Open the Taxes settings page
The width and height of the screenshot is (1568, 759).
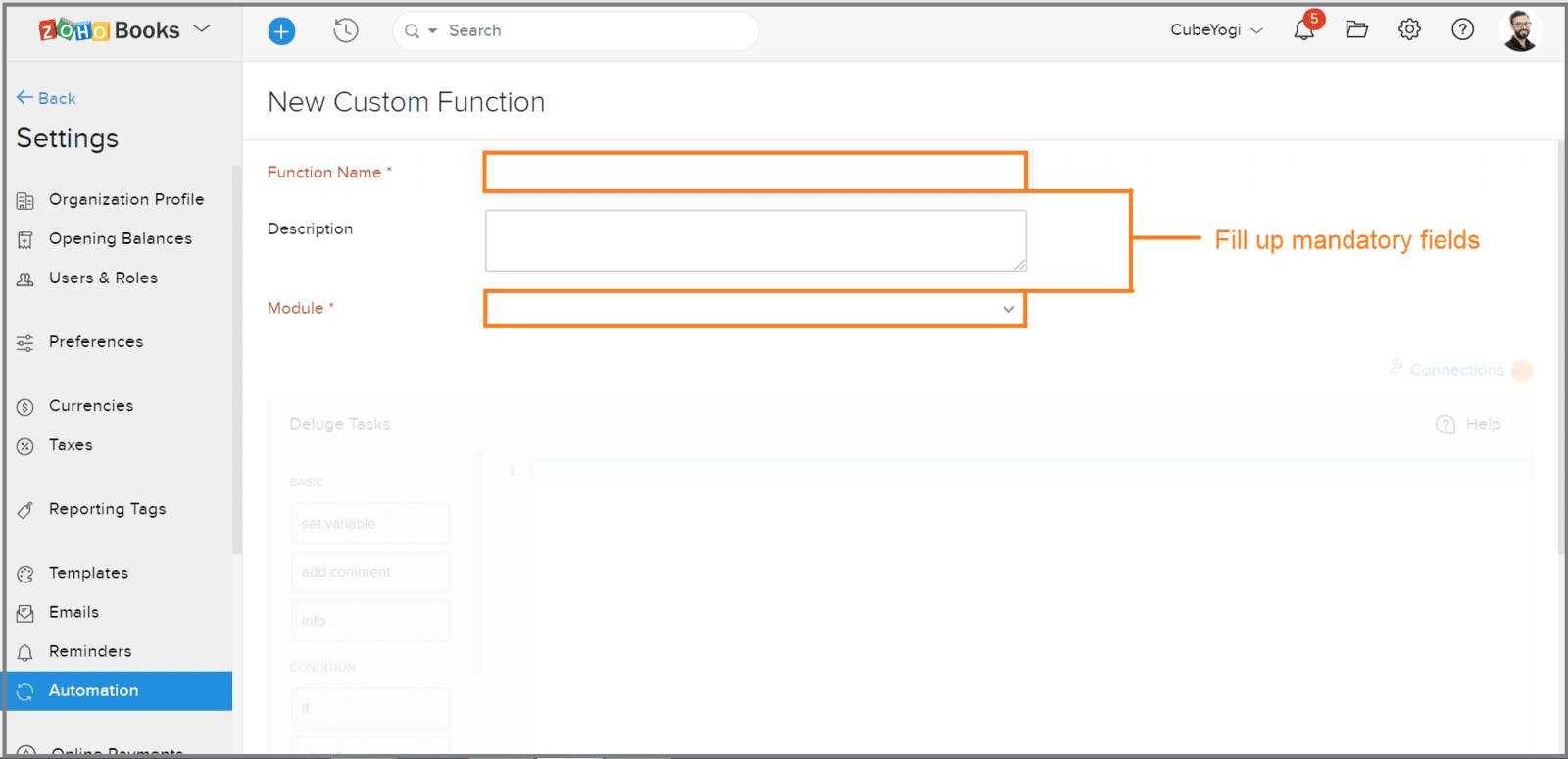point(71,445)
